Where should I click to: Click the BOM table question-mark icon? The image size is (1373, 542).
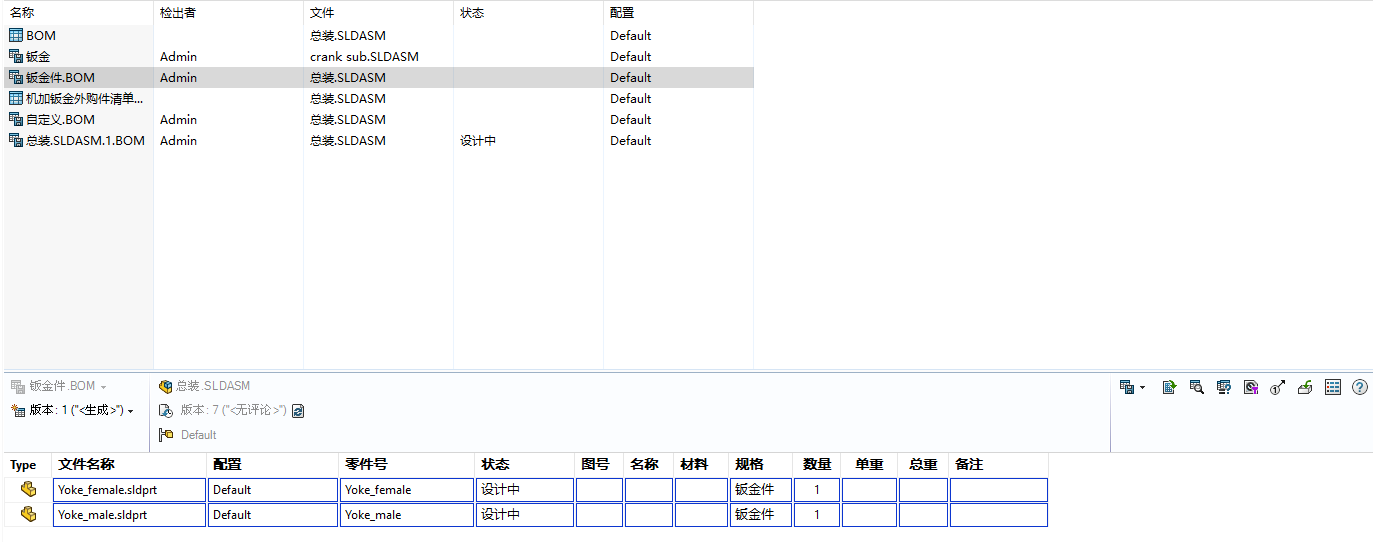tap(1223, 387)
